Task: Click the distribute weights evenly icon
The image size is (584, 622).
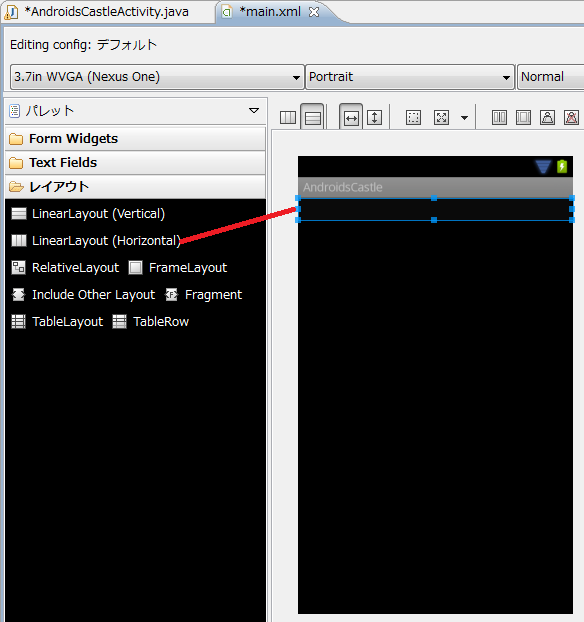Action: coord(499,117)
